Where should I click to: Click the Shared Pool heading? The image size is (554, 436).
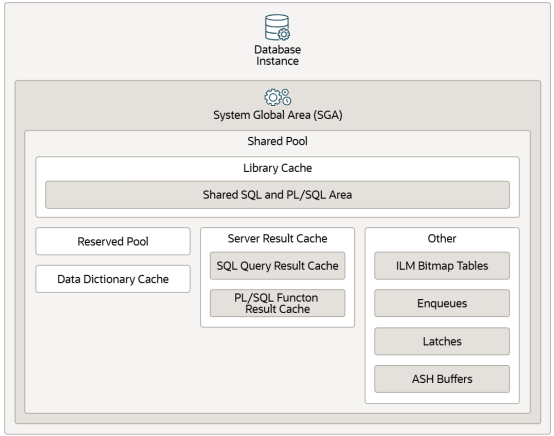coord(277,141)
